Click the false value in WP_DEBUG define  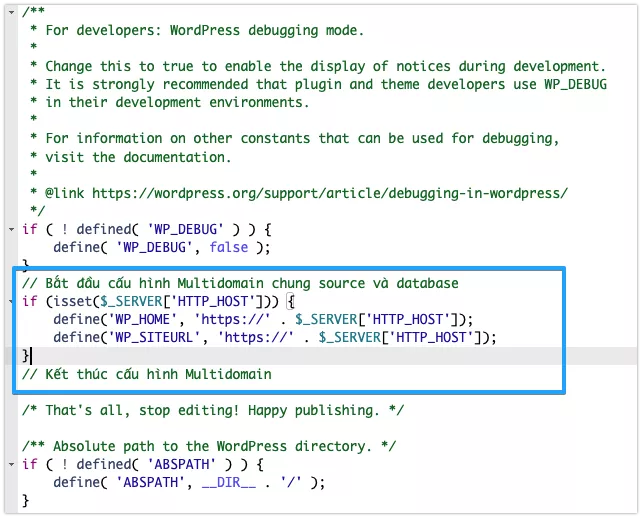coord(229,247)
